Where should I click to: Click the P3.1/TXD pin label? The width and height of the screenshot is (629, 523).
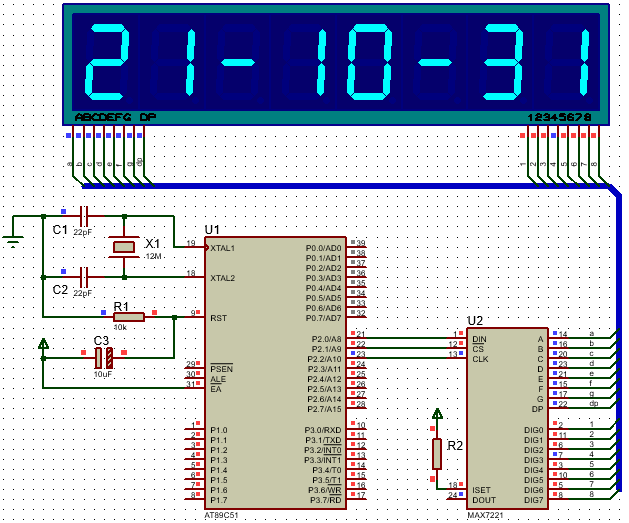(323, 440)
